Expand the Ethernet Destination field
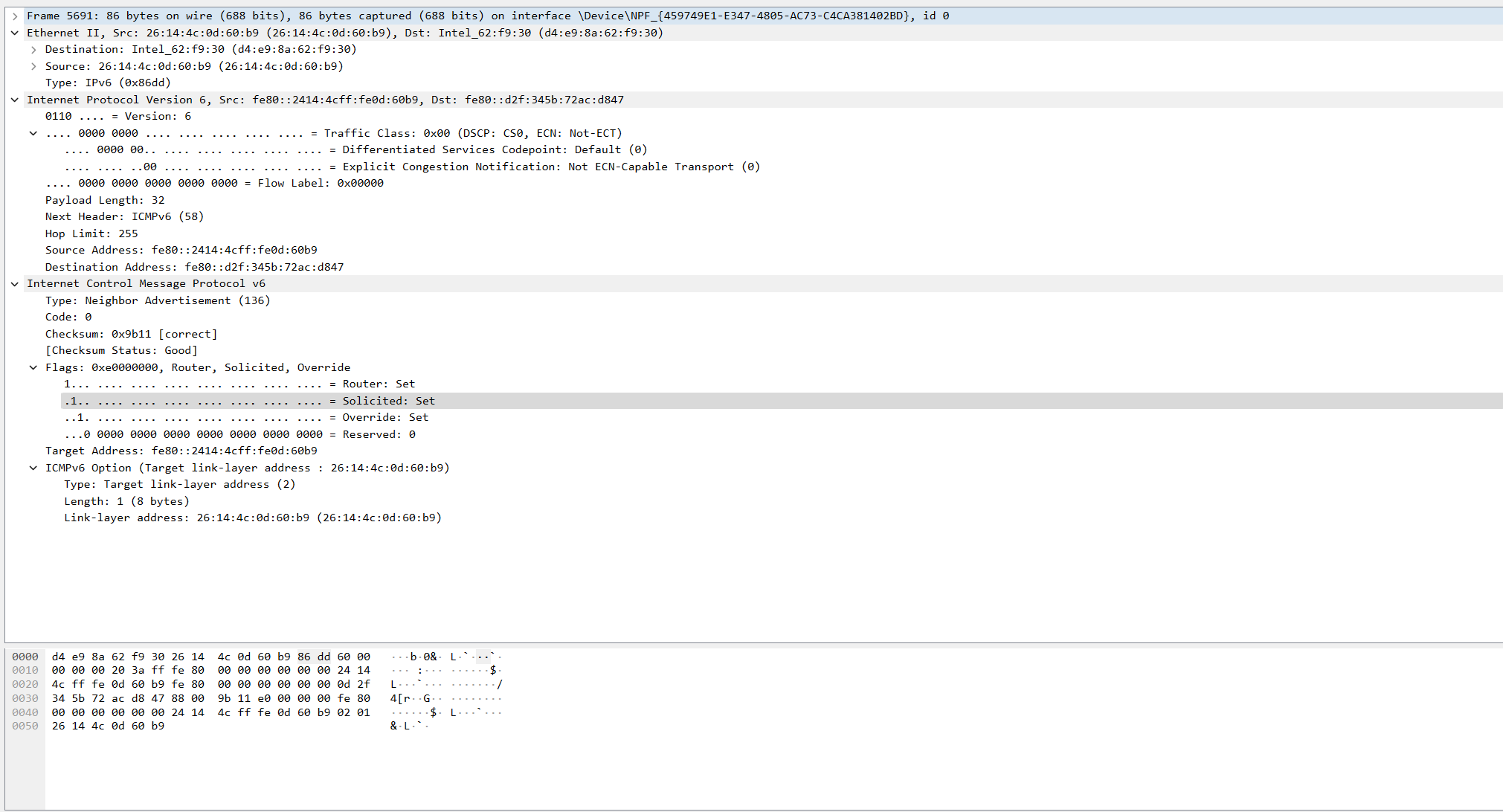The height and width of the screenshot is (812, 1503). point(33,49)
